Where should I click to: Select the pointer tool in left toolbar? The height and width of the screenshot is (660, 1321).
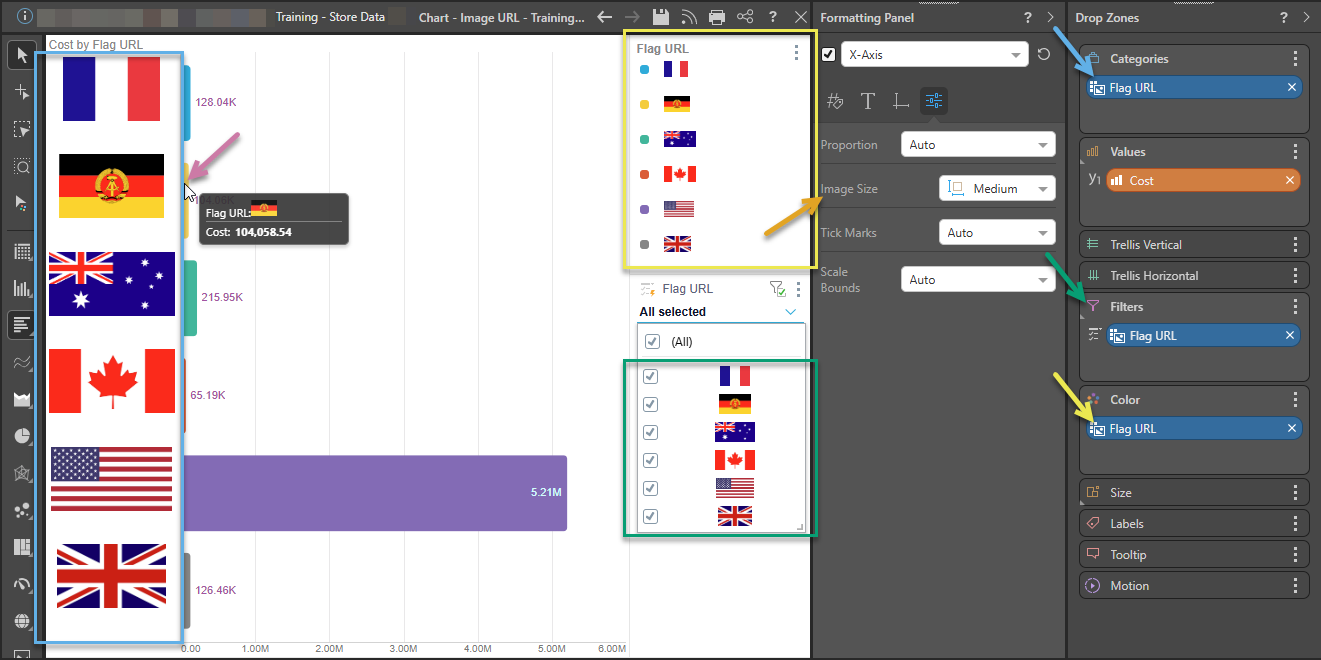pos(22,54)
